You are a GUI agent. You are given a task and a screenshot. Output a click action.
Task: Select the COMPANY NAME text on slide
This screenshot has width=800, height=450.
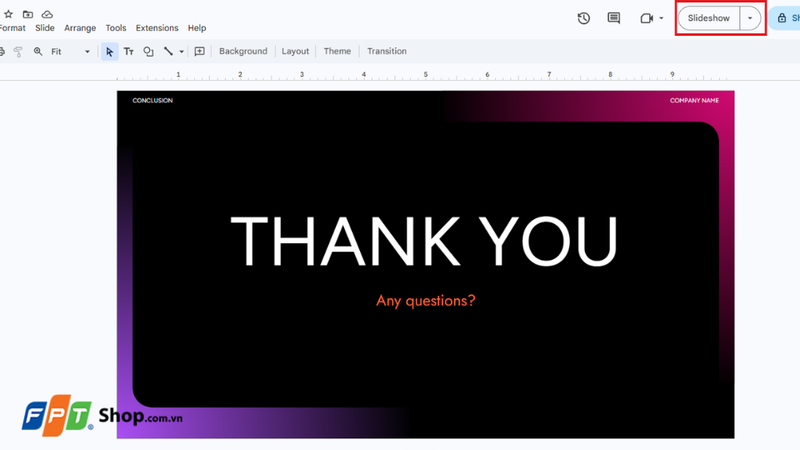click(694, 101)
